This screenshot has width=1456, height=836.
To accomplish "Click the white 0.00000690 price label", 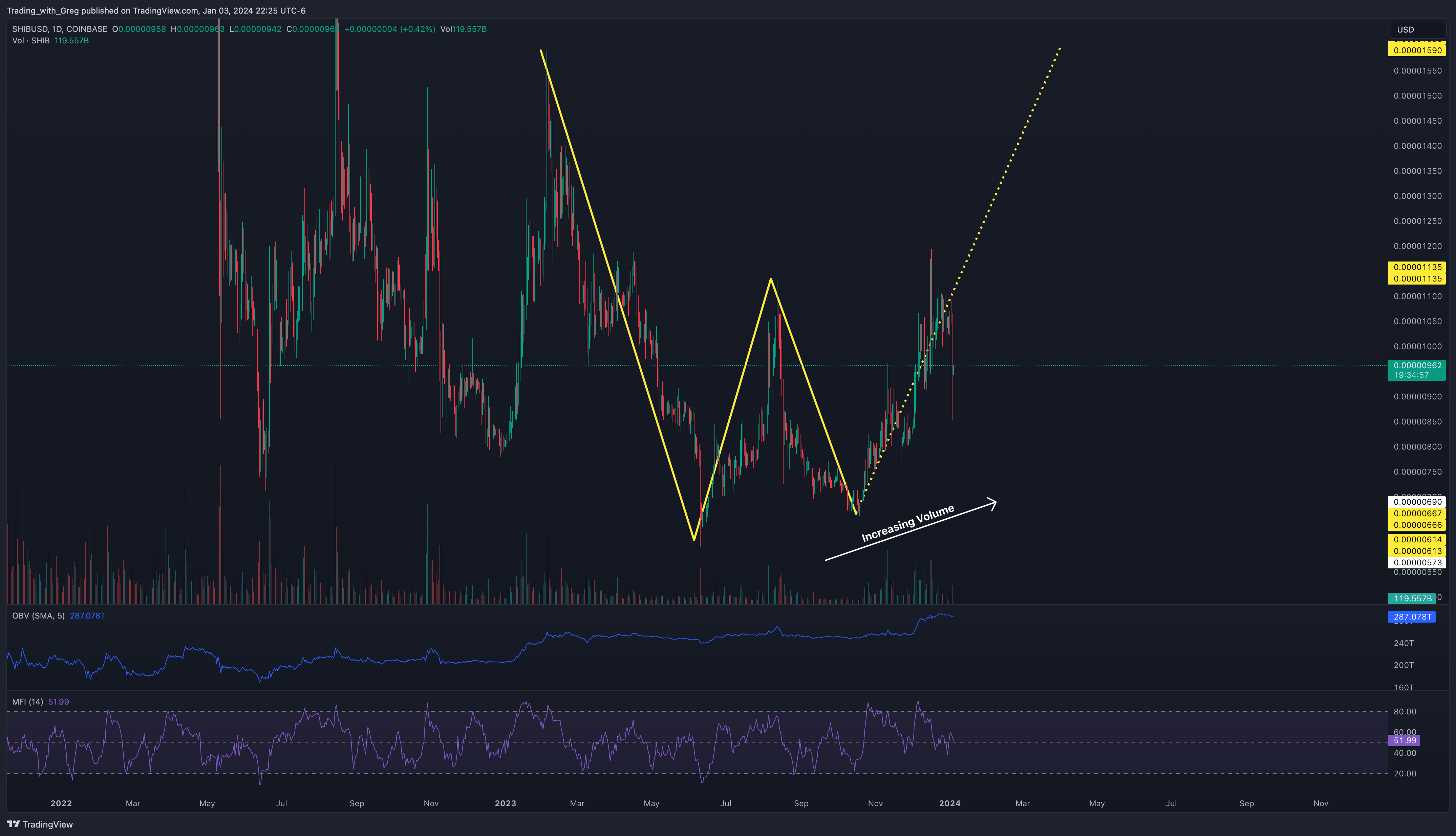I will point(1417,502).
